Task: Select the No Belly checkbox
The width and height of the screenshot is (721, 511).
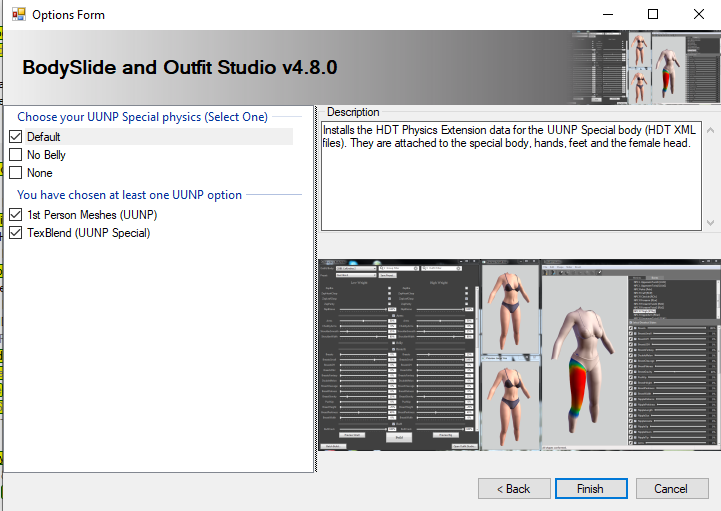Action: coord(16,155)
